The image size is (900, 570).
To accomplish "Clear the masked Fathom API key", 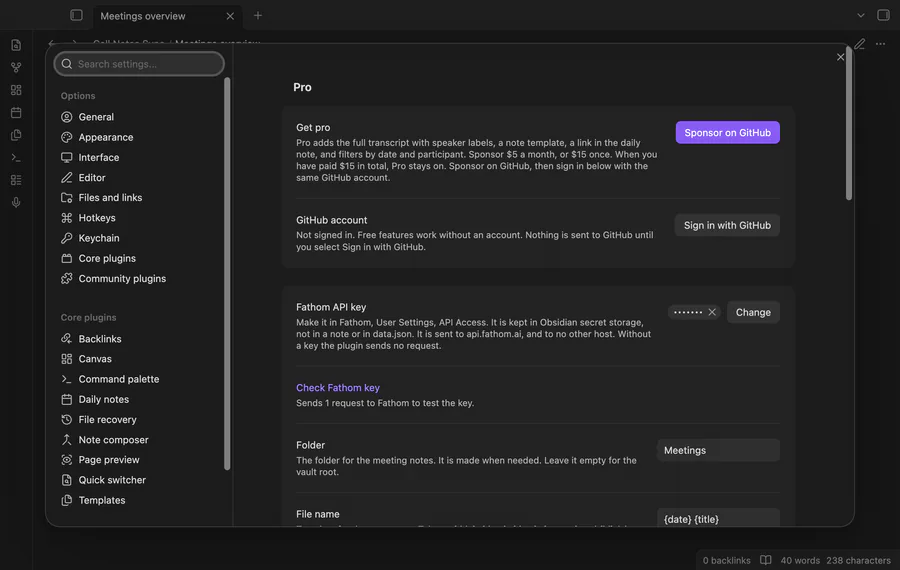I will tap(712, 312).
